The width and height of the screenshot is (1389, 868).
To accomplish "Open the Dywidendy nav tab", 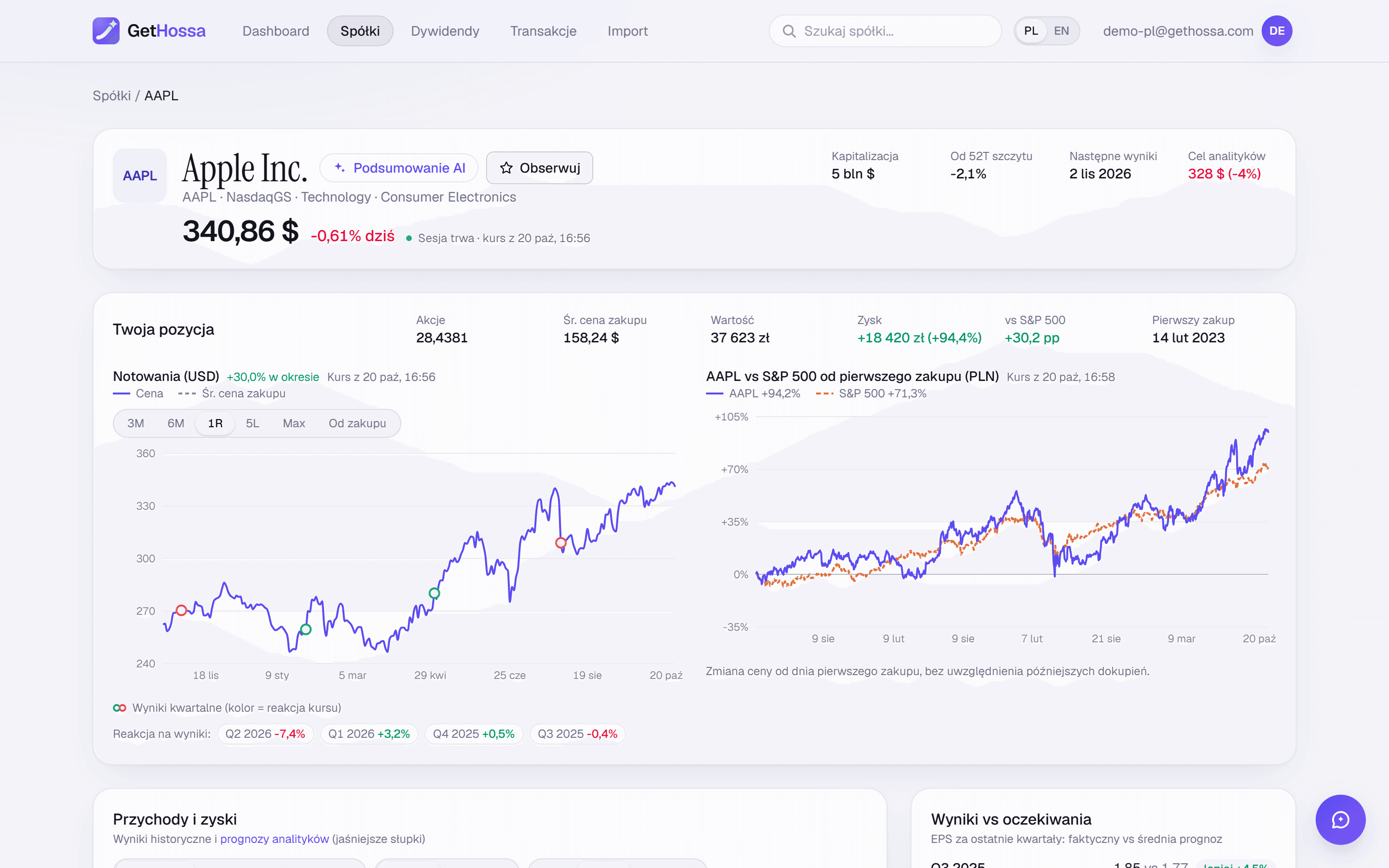I will point(445,31).
